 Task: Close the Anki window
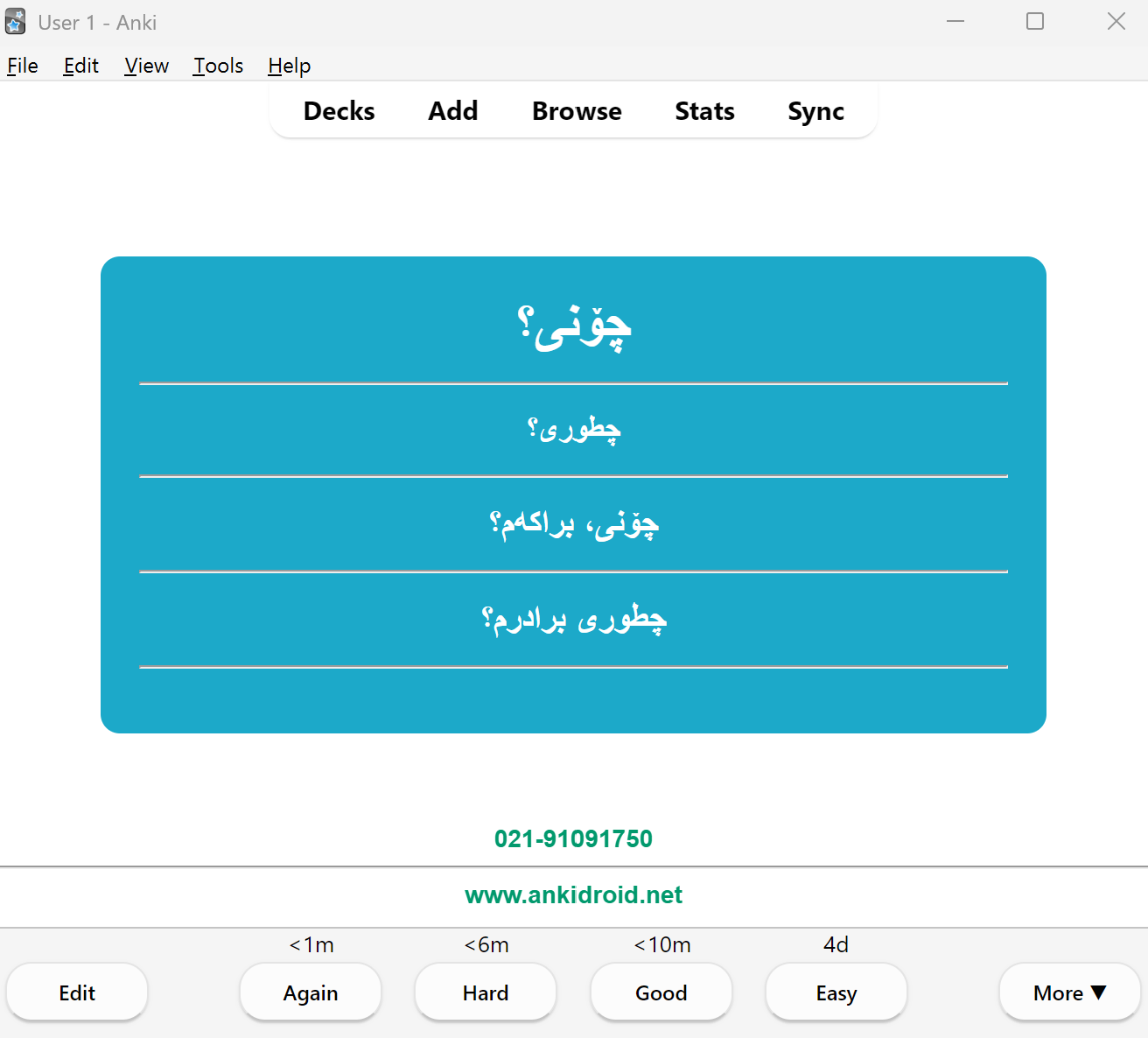1116,21
